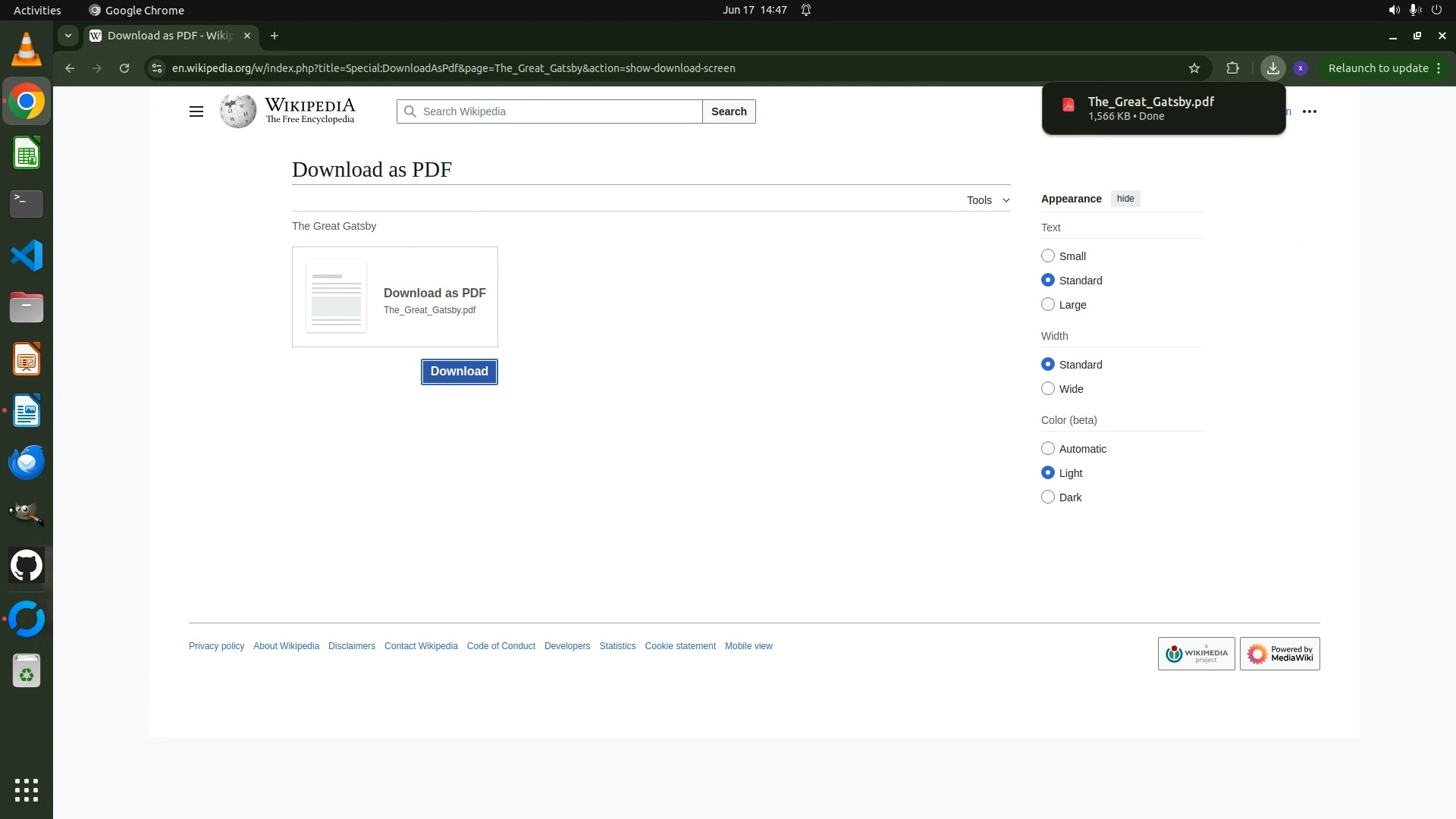
Task: Bookmark this page with the star icon
Action: coord(1194,68)
